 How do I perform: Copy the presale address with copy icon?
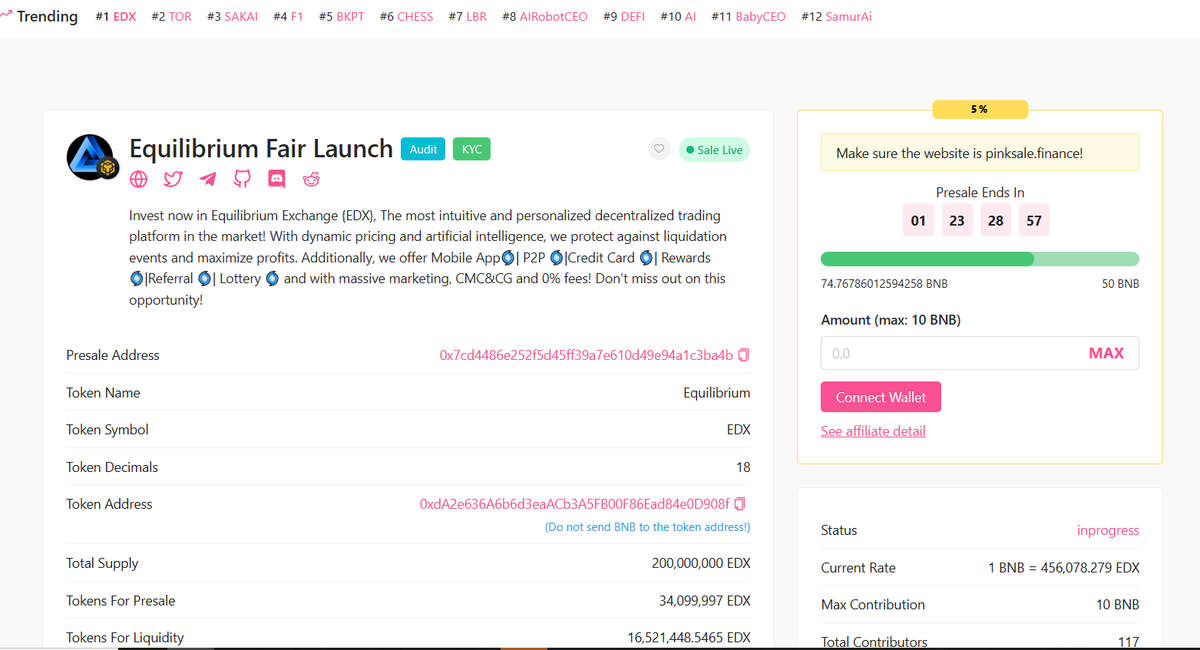[x=743, y=355]
